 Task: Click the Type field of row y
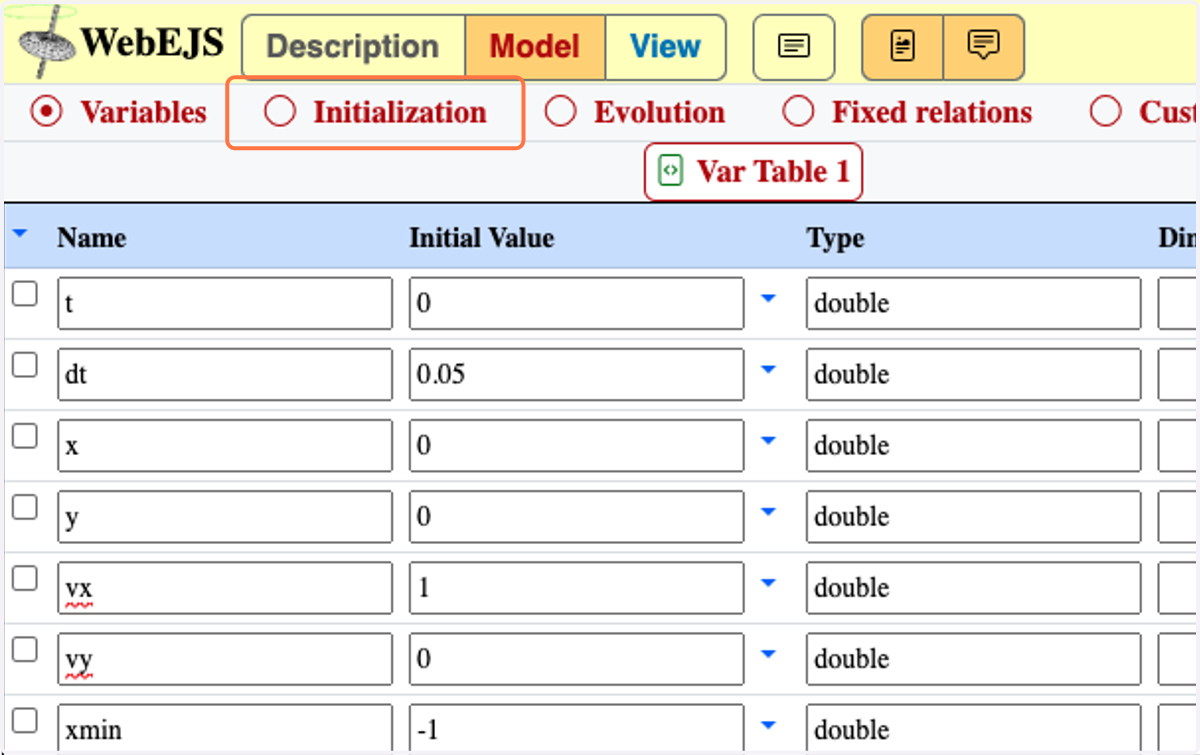974,516
